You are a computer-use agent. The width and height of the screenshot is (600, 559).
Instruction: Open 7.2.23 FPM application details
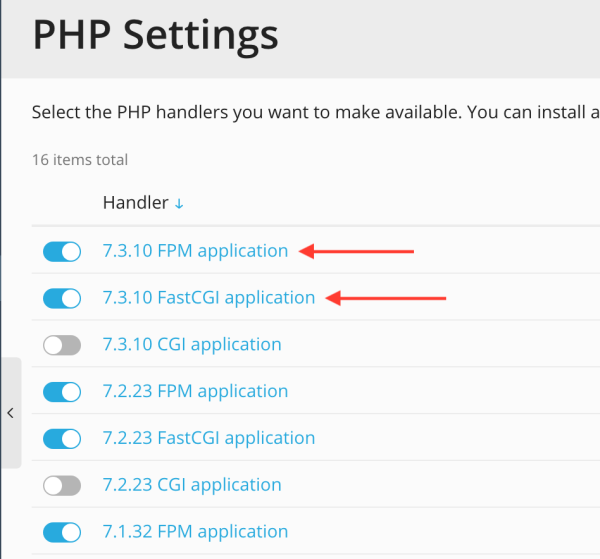195,391
